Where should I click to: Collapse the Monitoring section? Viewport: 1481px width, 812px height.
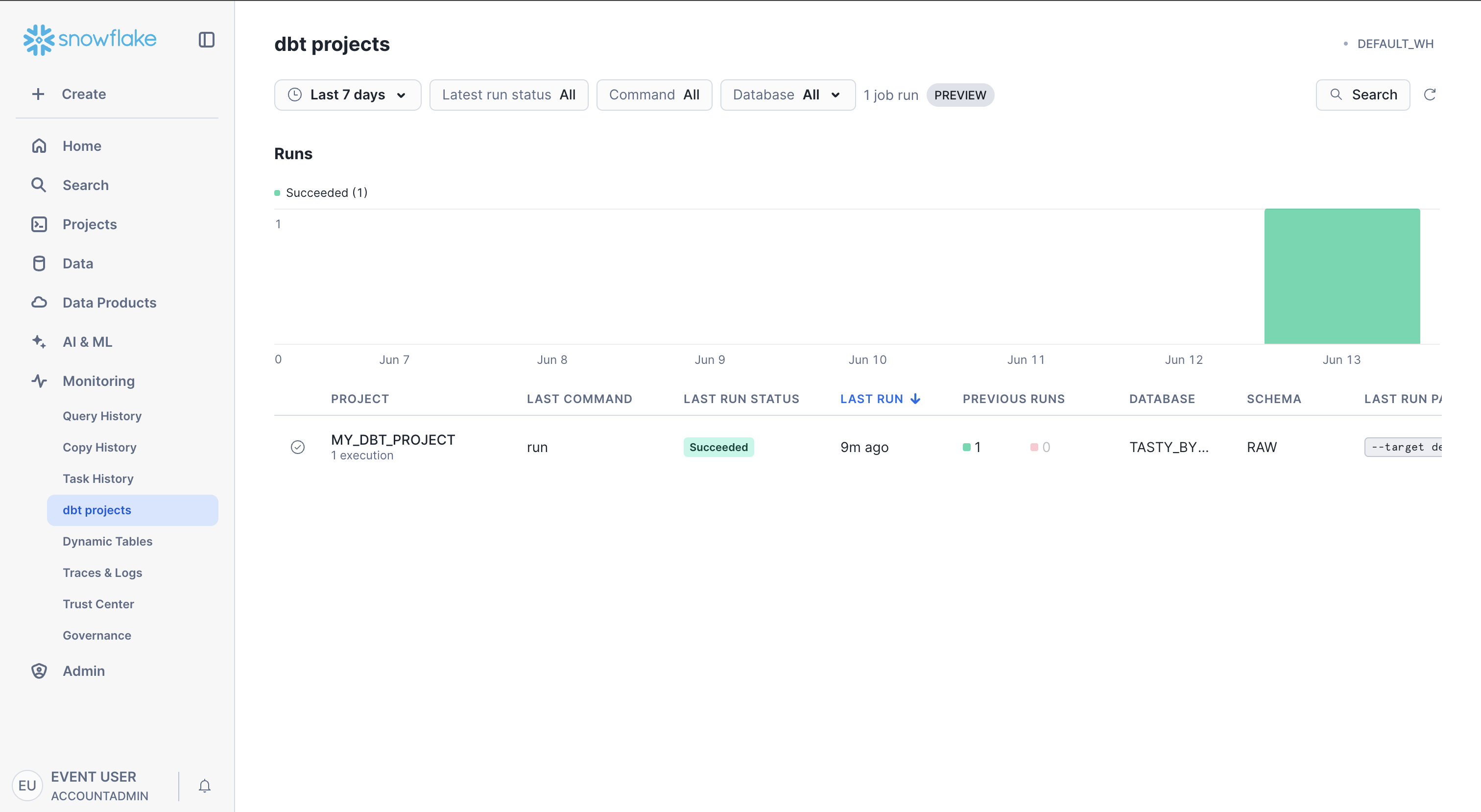pos(98,381)
